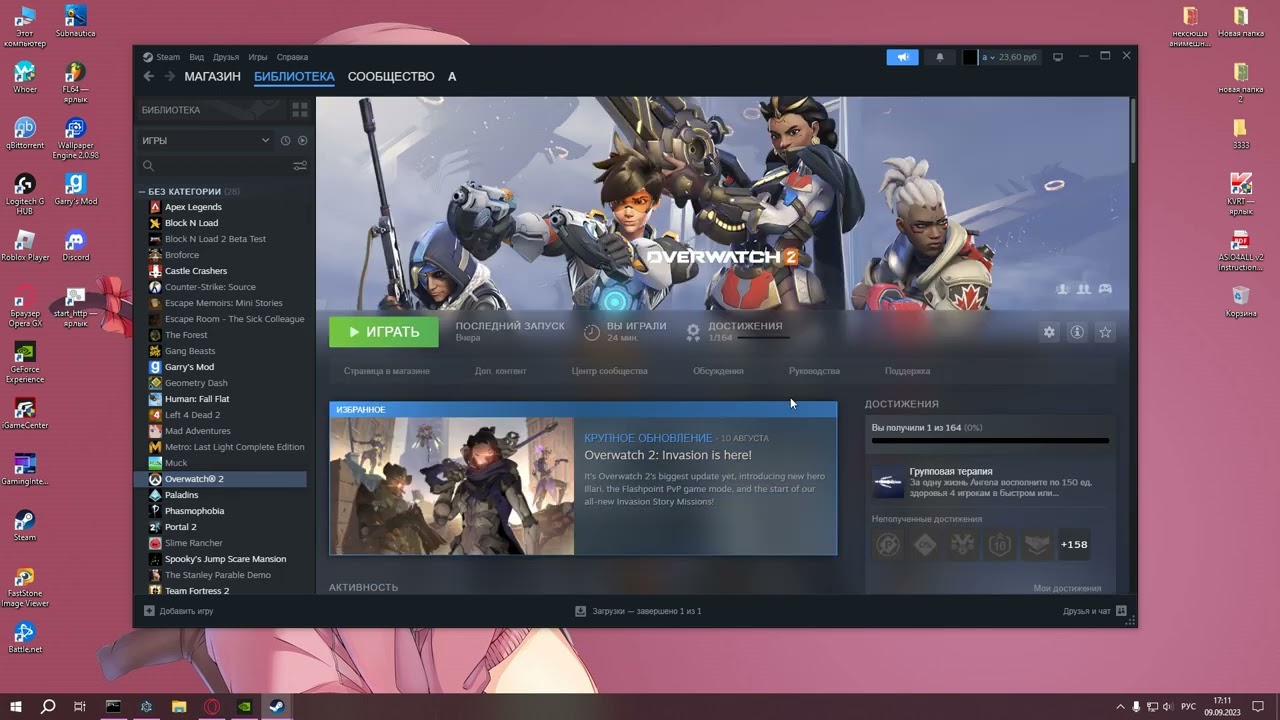The width and height of the screenshot is (1280, 720).
Task: Open advanced filter settings icon
Action: click(x=299, y=166)
